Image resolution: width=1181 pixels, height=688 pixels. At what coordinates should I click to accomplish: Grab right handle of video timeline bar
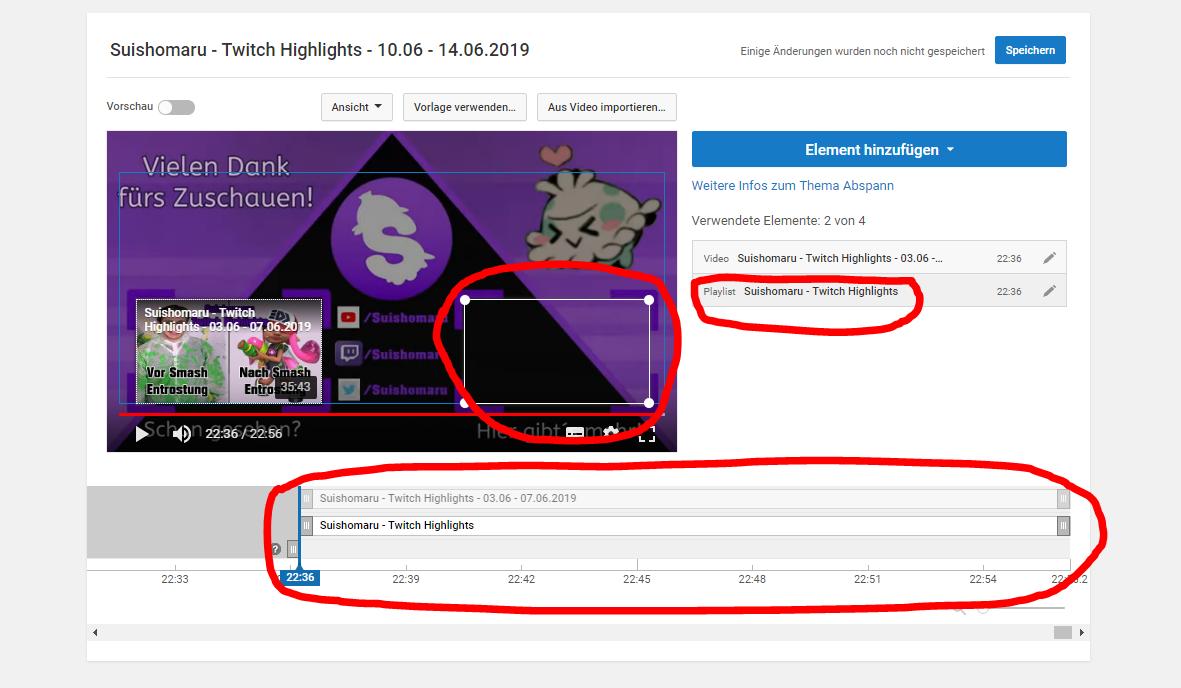coord(1063,498)
